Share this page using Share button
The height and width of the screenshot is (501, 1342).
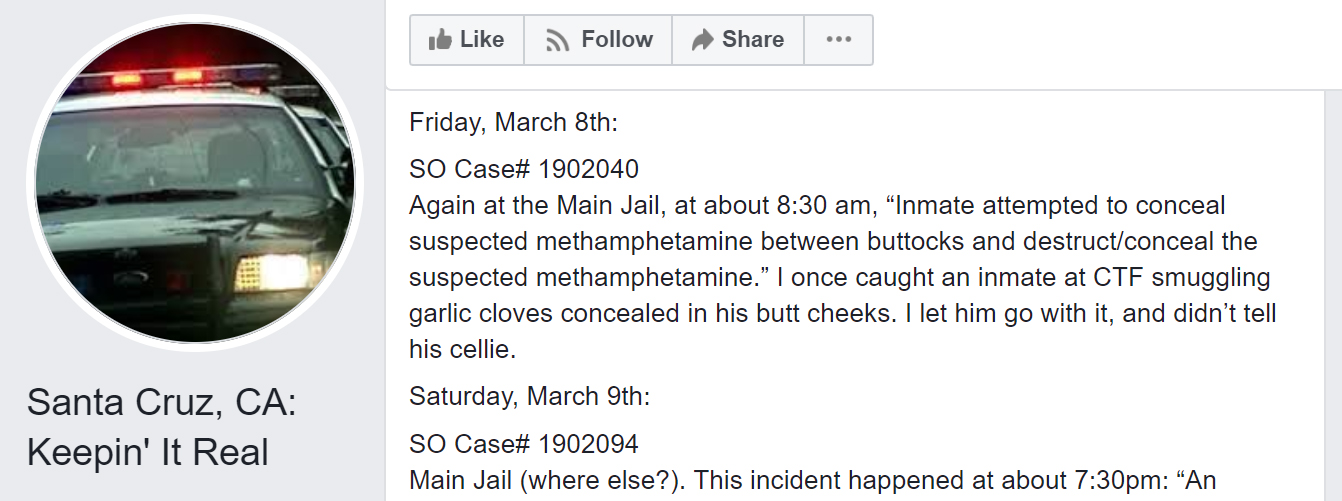pyautogui.click(x=738, y=40)
